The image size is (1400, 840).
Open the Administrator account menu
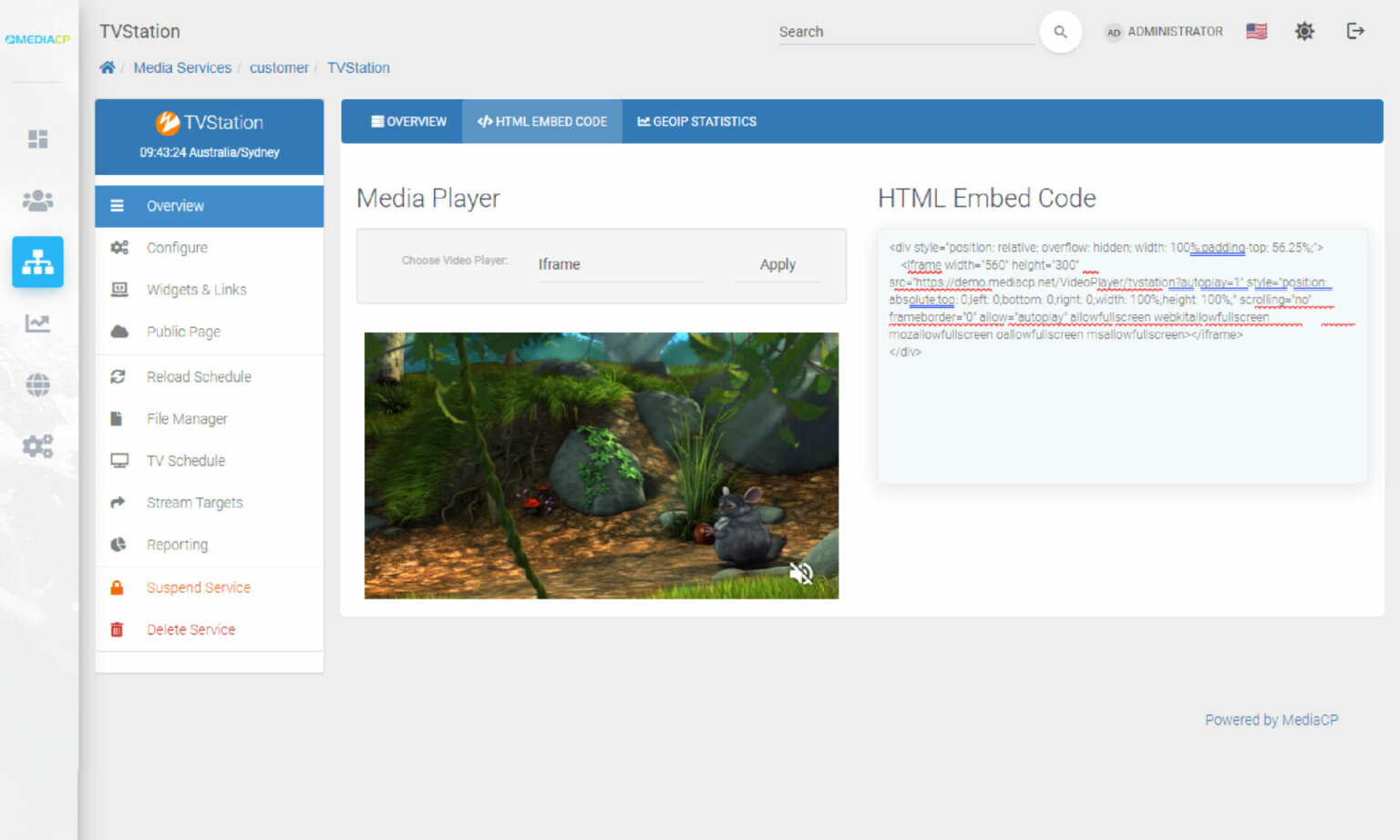click(1164, 31)
